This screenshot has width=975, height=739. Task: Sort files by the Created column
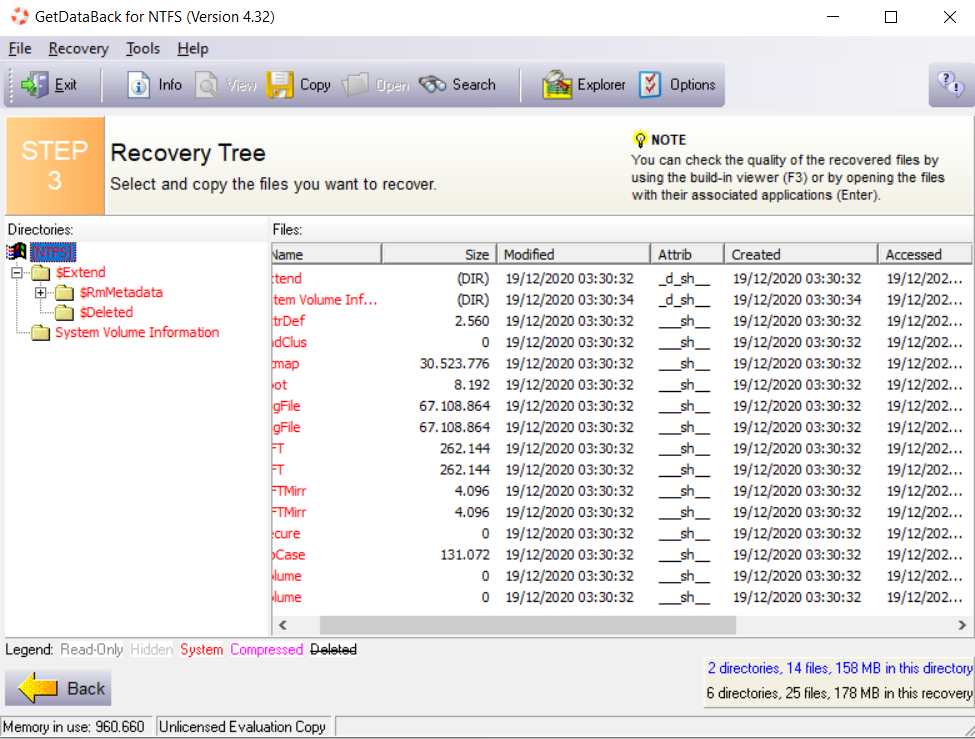pyautogui.click(x=801, y=254)
